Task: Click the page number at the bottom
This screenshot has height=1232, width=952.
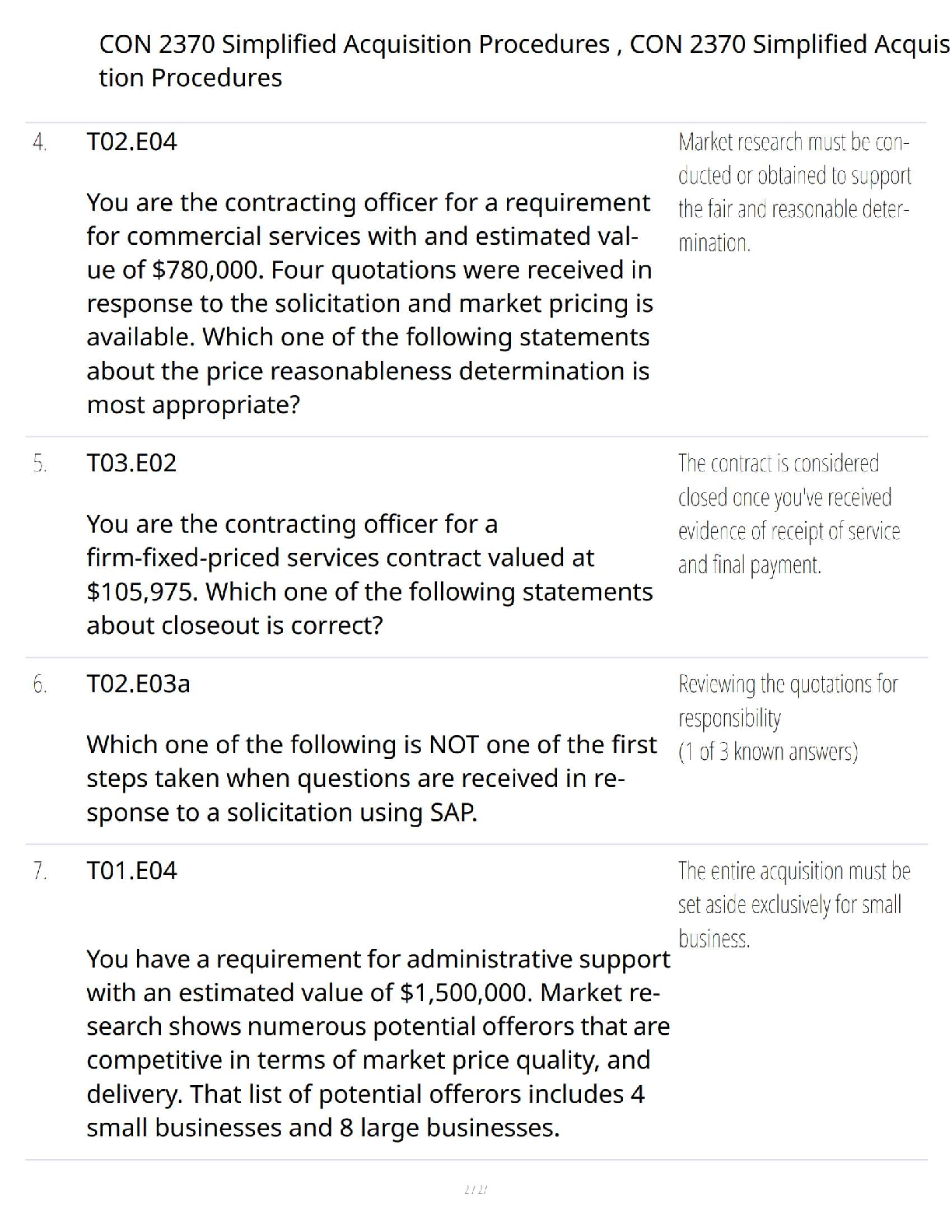Action: [475, 1189]
